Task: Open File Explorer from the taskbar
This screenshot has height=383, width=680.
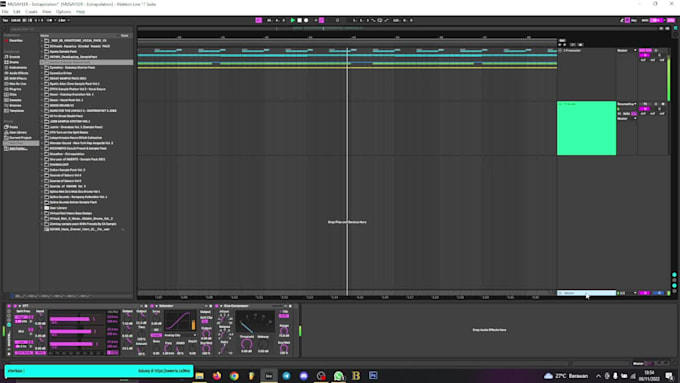Action: (199, 376)
